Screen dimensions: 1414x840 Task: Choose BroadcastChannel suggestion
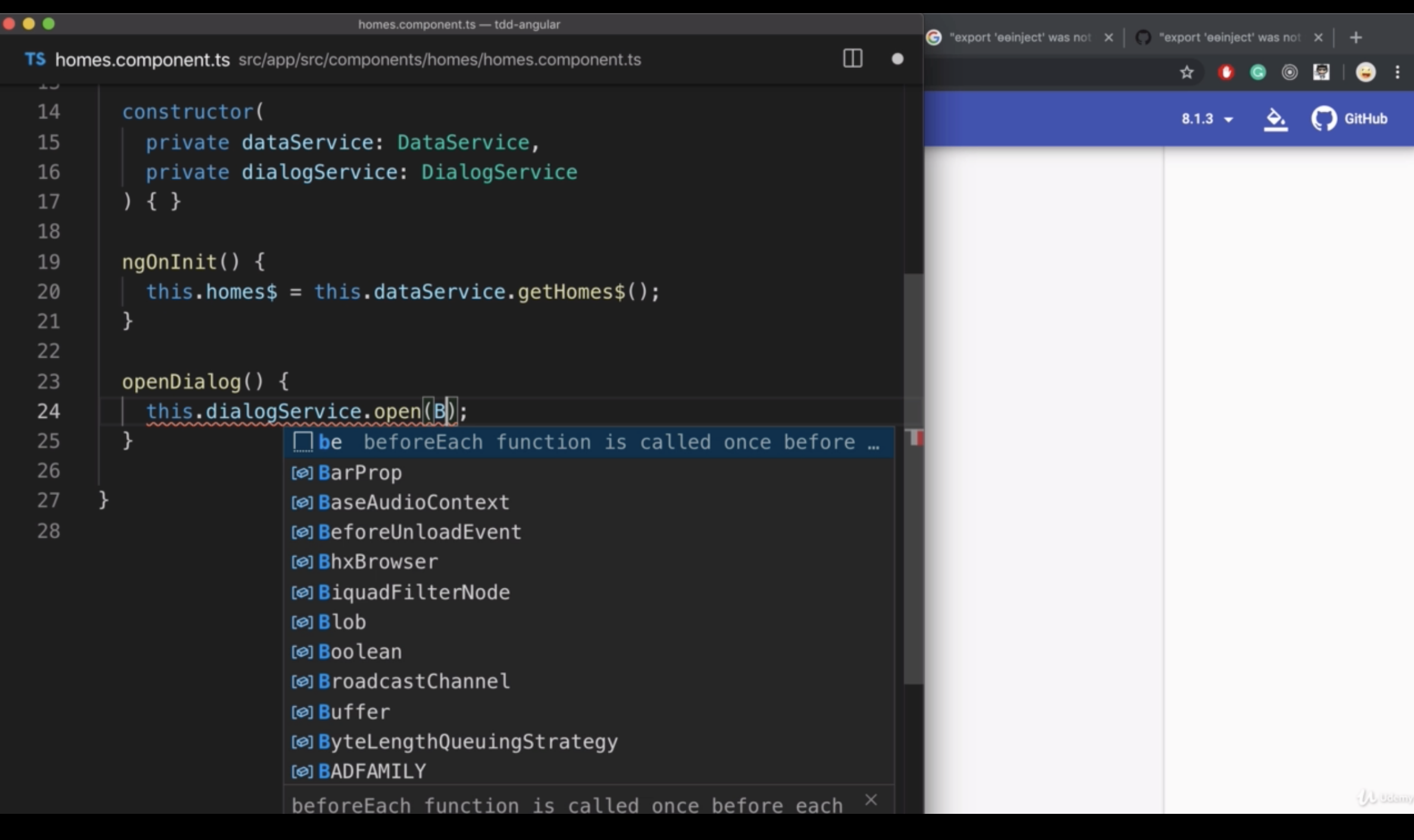414,681
